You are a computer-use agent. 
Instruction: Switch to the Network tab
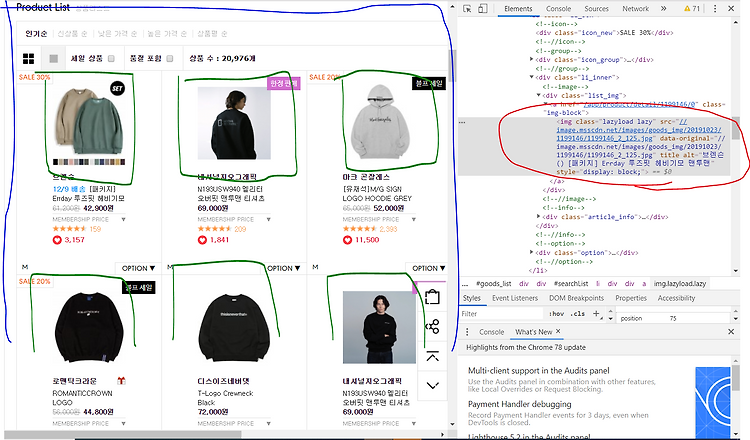pyautogui.click(x=635, y=9)
